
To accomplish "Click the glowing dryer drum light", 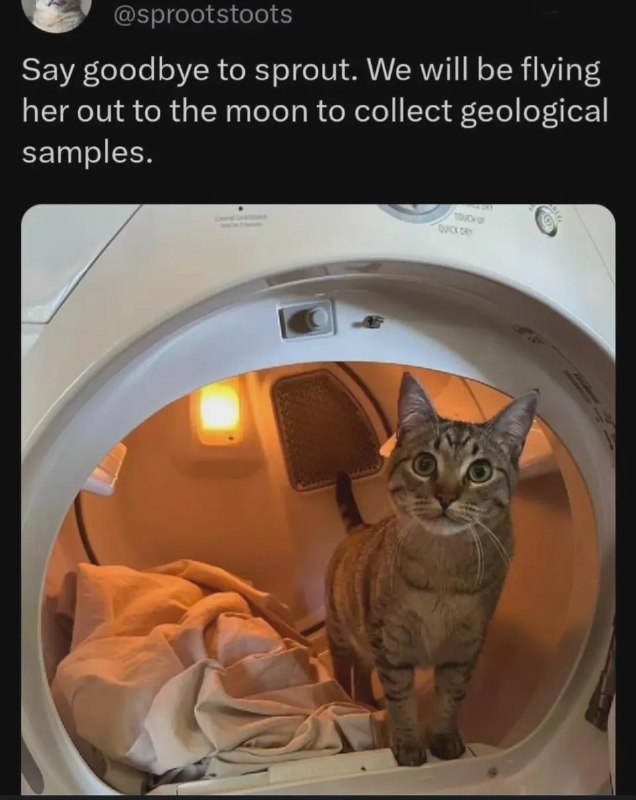I will (x=219, y=410).
